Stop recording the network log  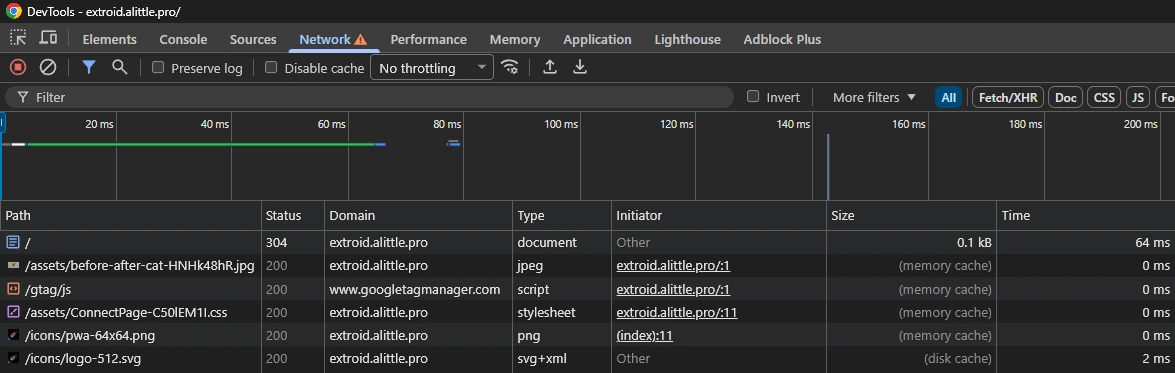pyautogui.click(x=18, y=67)
